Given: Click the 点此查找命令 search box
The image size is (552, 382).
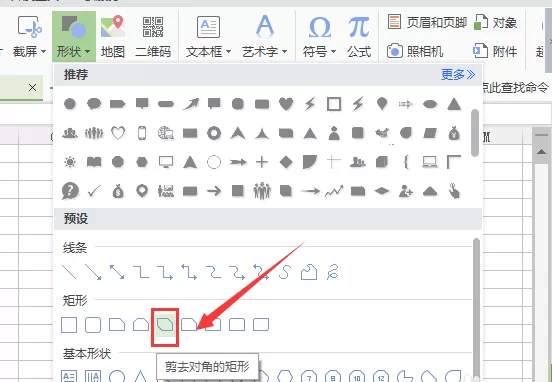Looking at the screenshot, I should [516, 87].
